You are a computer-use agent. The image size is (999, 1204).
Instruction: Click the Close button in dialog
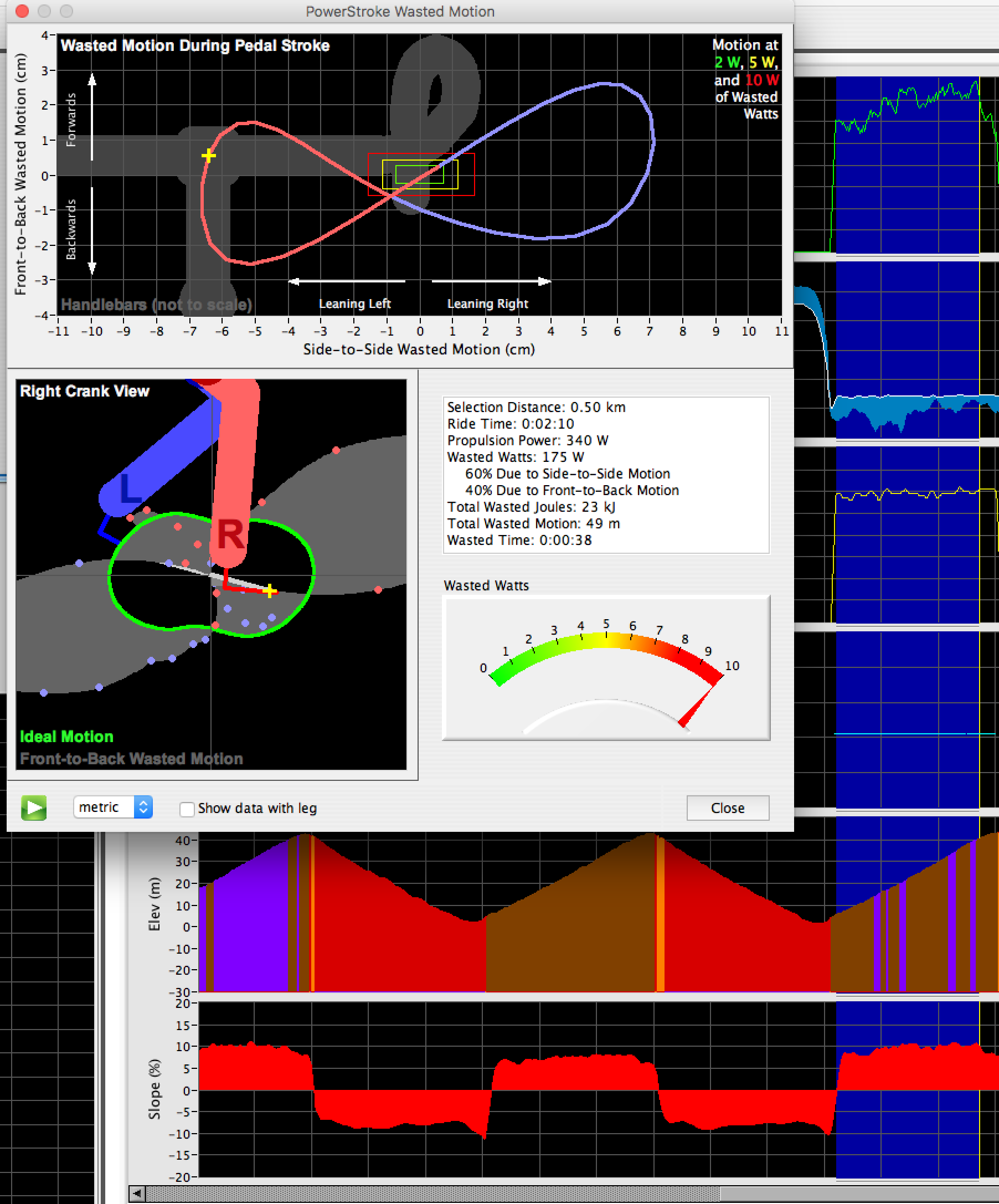coord(727,808)
